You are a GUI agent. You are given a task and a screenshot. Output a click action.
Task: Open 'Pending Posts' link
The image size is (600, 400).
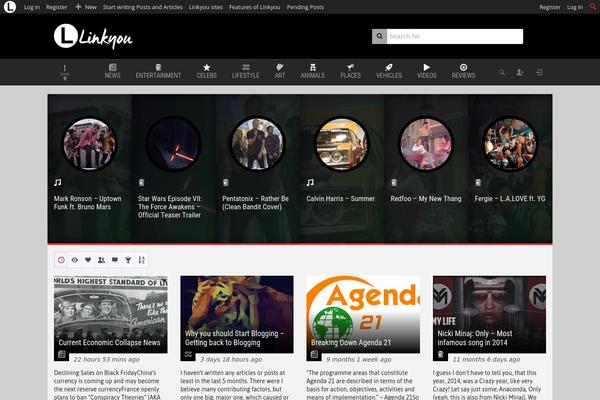click(305, 7)
